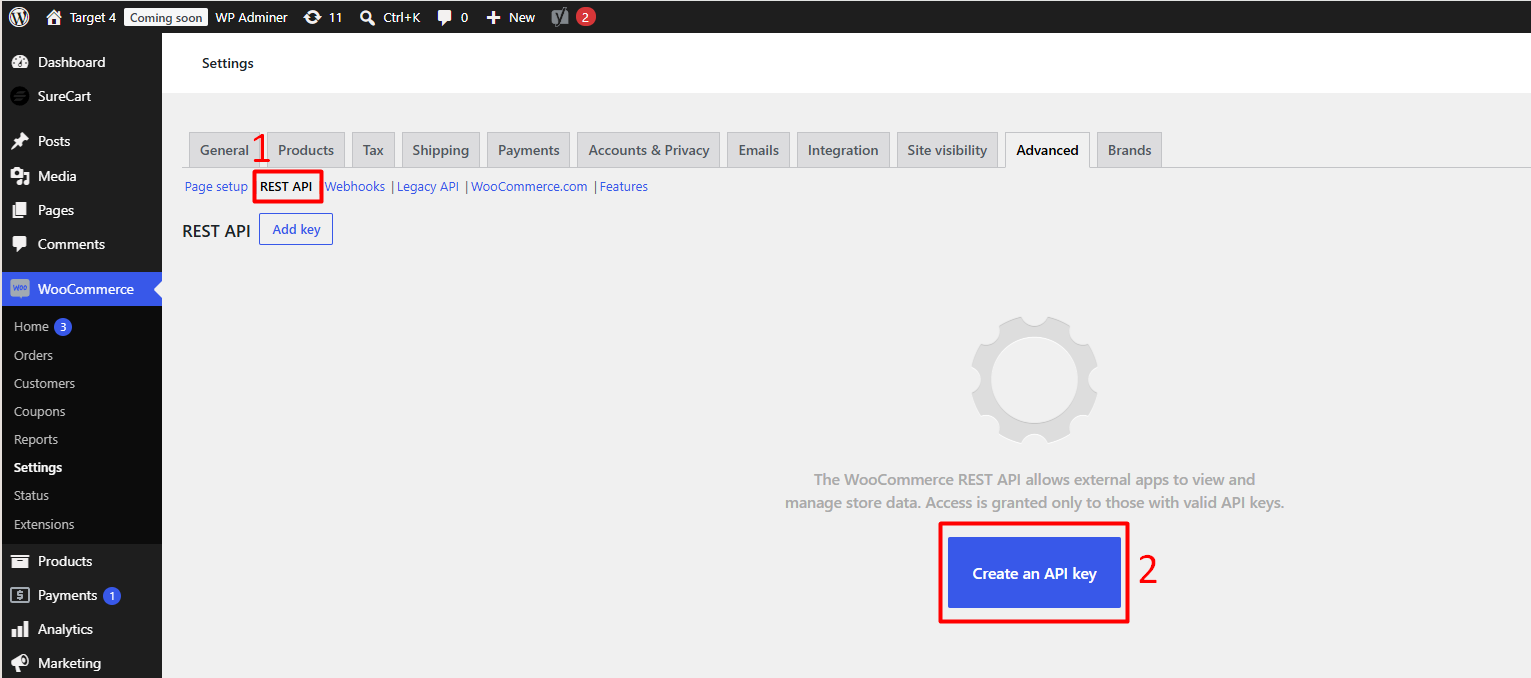Click the WordPress logo icon
This screenshot has width=1531, height=678.
(x=19, y=17)
